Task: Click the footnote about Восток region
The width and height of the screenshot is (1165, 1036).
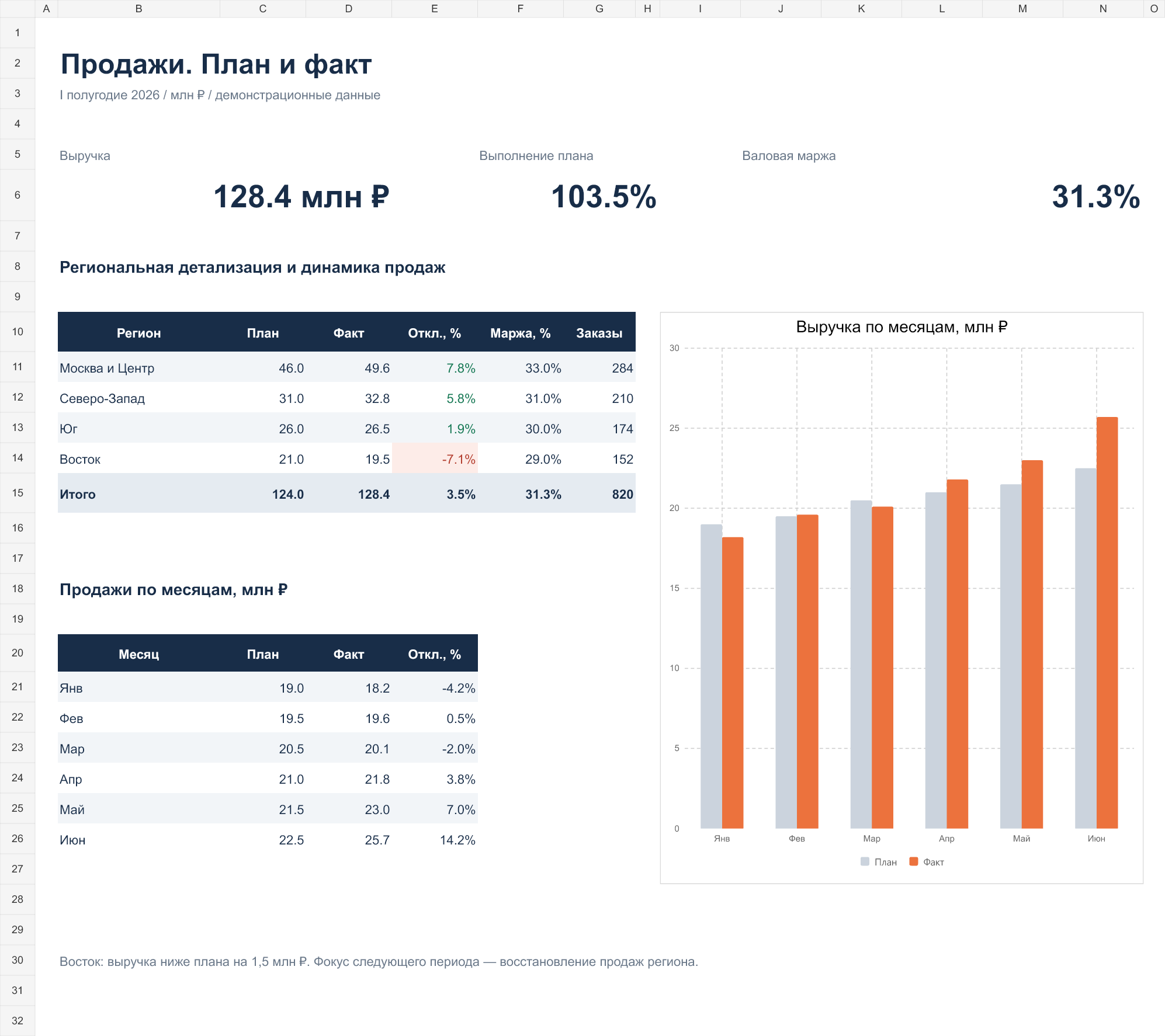Action: [x=379, y=962]
